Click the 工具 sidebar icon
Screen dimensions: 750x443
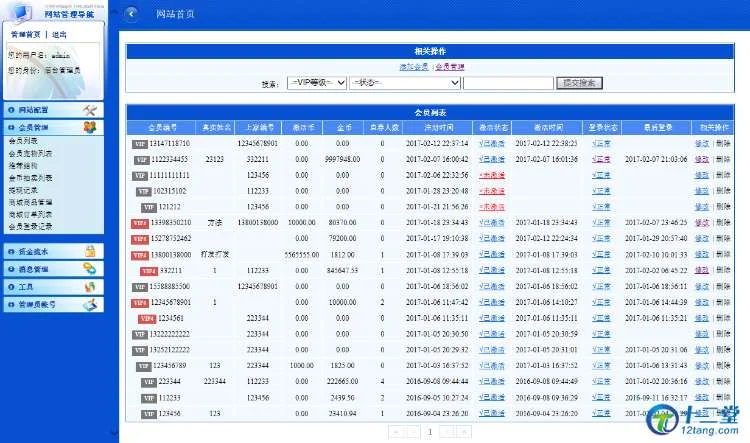[x=90, y=287]
